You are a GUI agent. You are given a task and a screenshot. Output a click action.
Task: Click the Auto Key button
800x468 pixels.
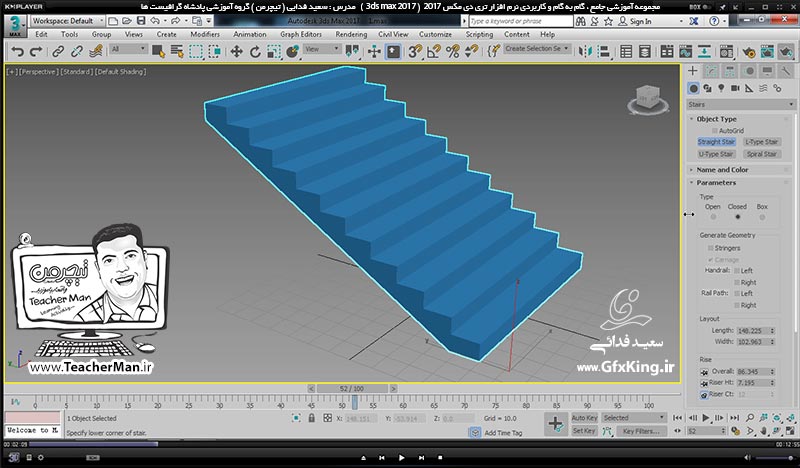(584, 418)
